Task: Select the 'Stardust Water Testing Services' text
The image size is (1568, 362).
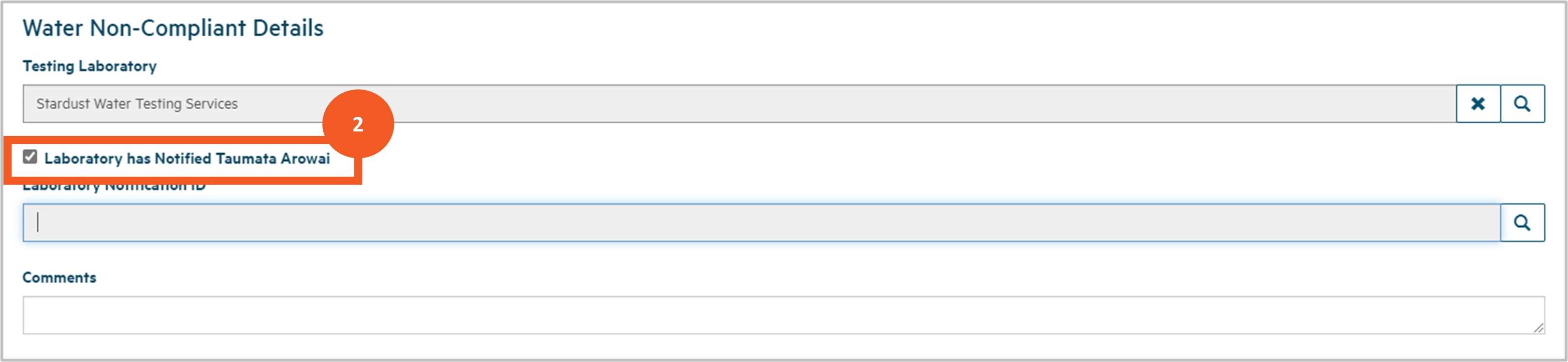Action: click(137, 104)
